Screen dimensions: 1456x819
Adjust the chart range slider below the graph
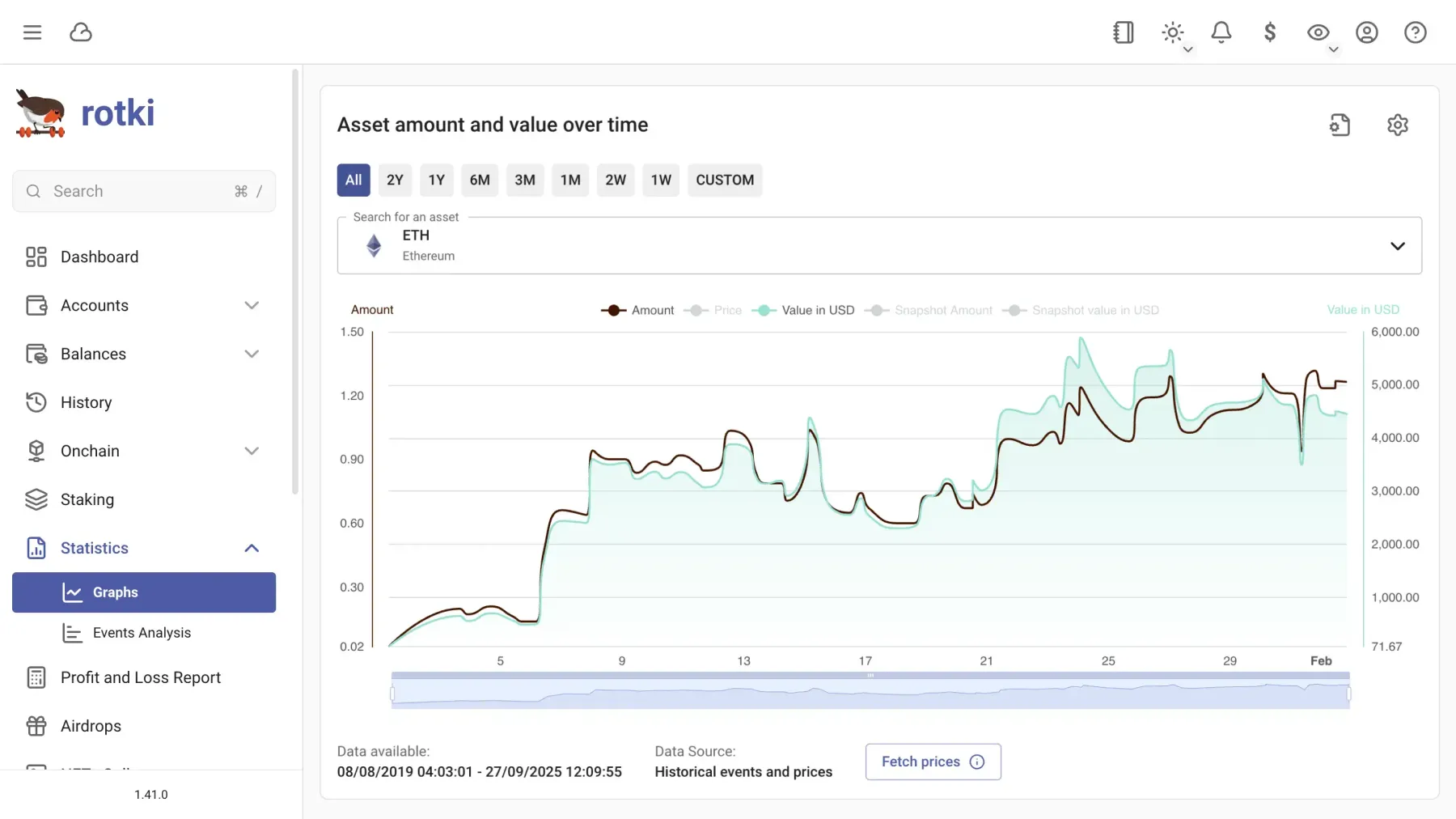[870, 690]
